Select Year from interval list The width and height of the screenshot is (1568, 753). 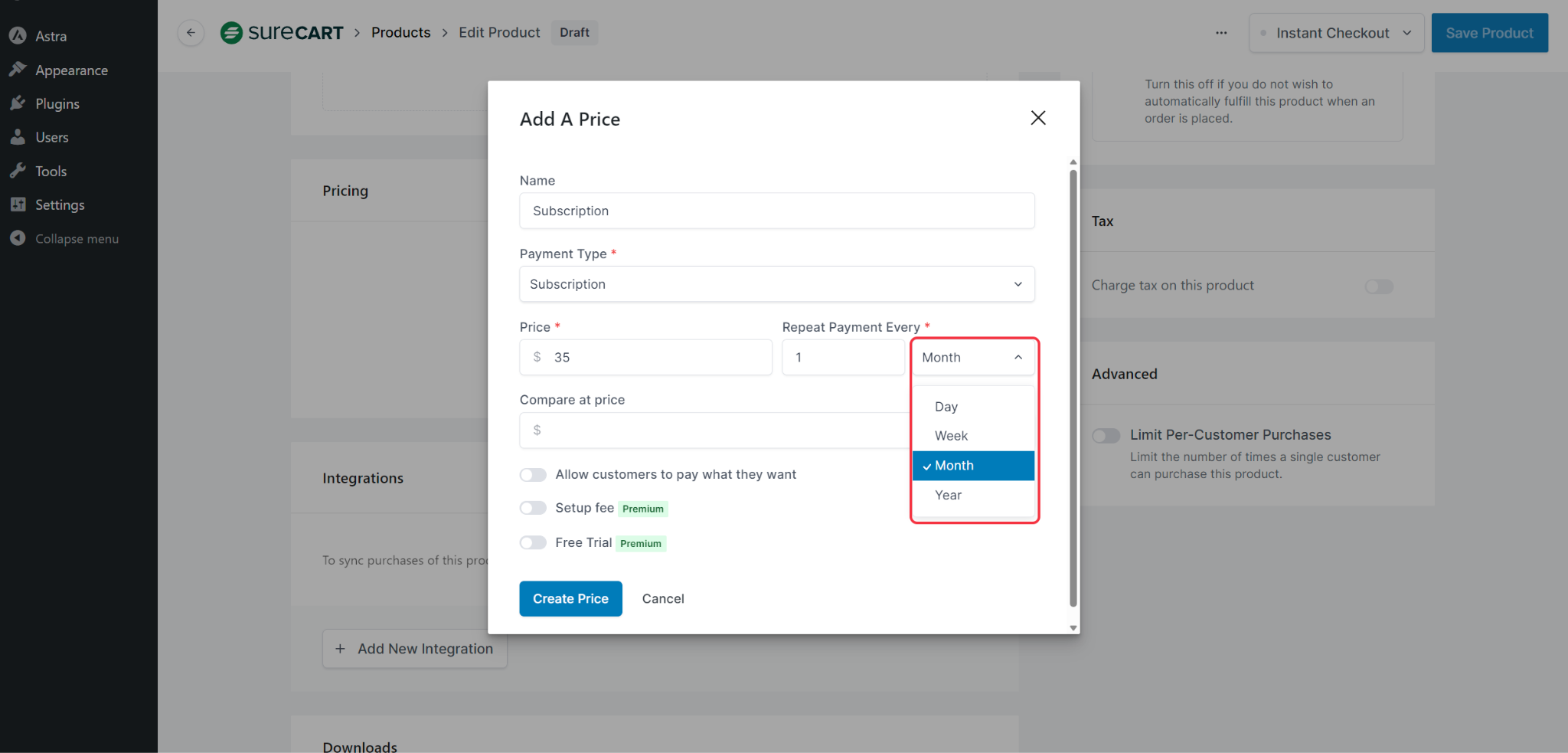click(x=973, y=496)
